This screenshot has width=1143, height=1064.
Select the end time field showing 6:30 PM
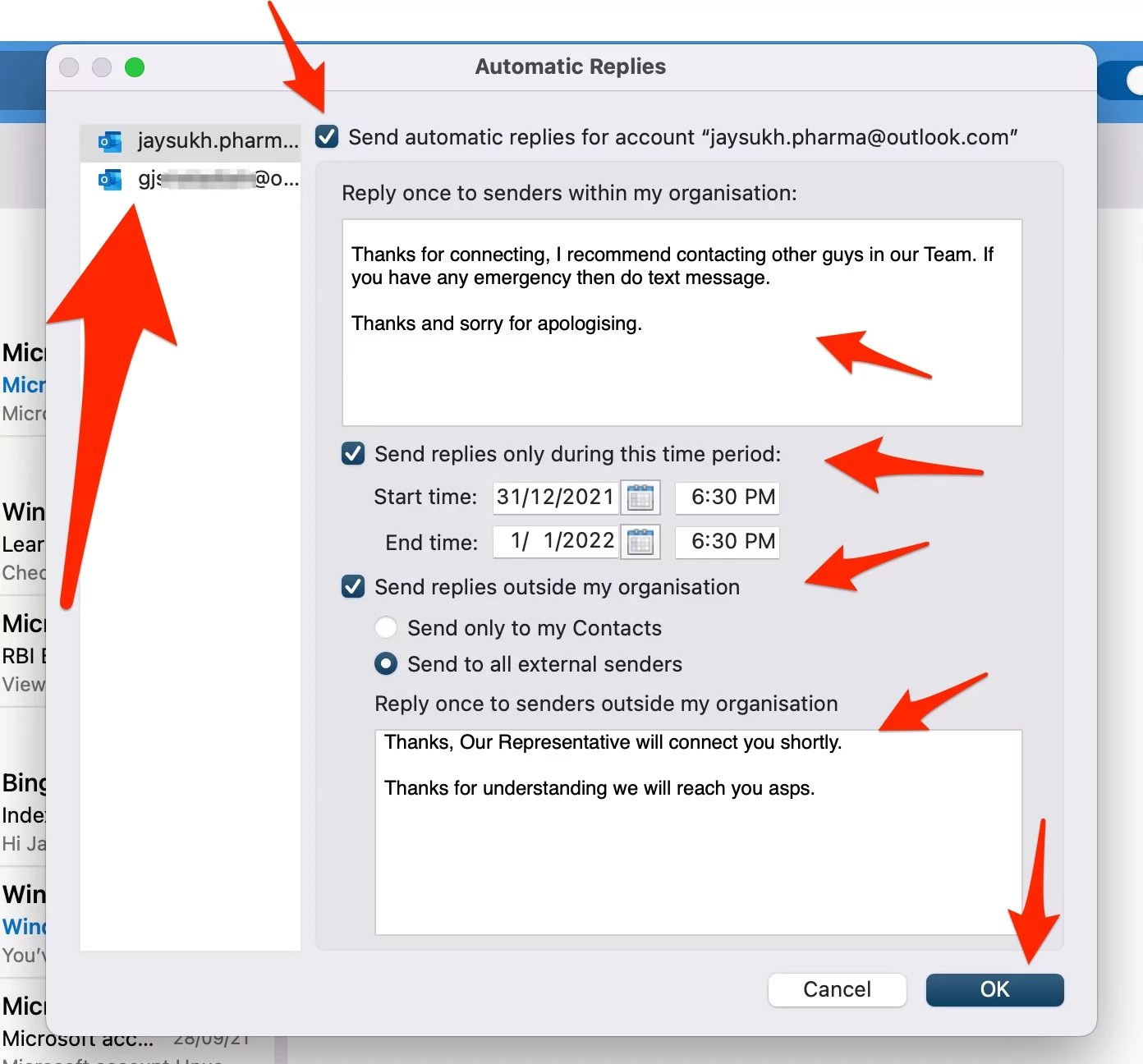coord(726,541)
